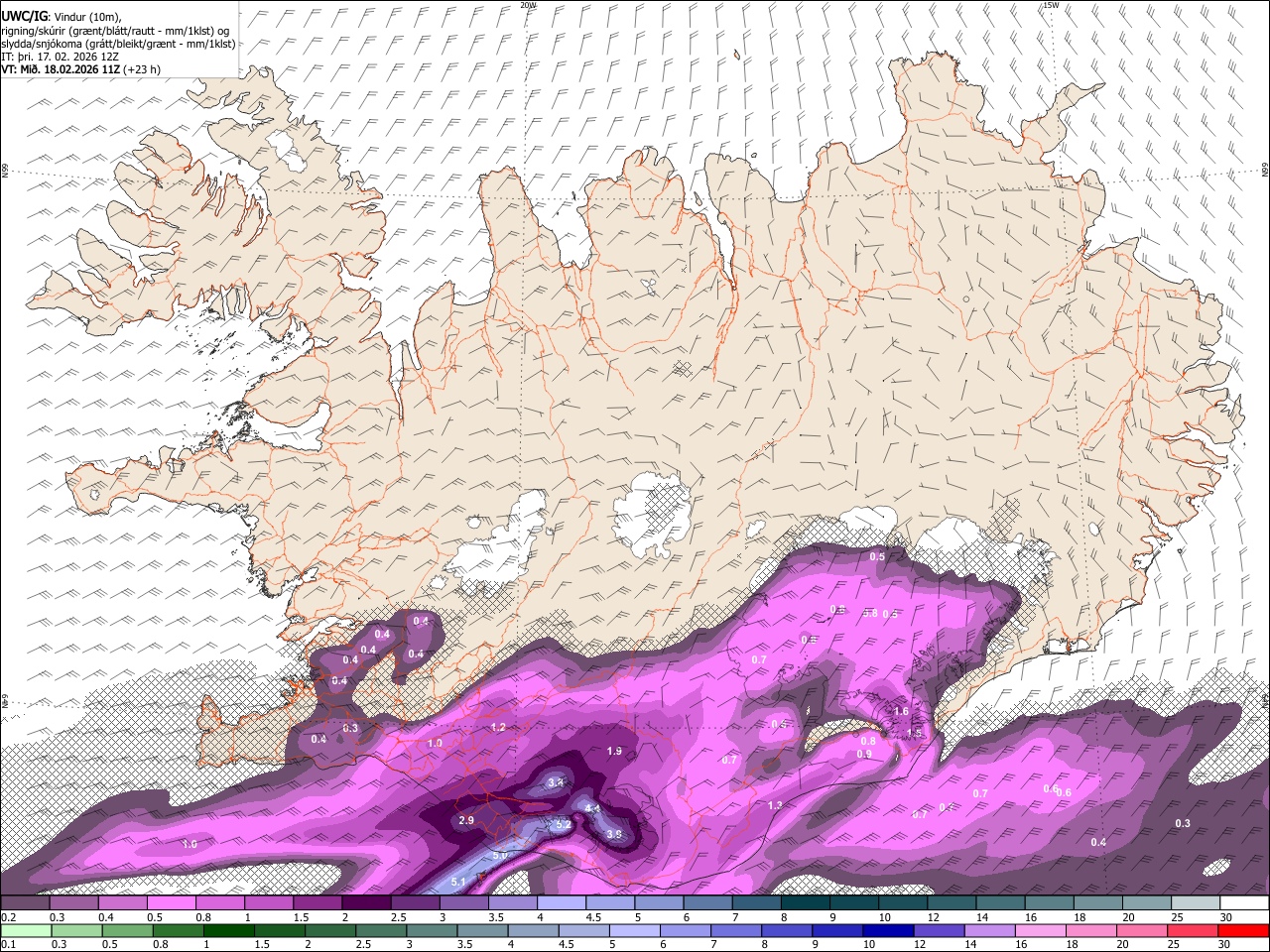Click the 5.2 precipitation value on map

[564, 824]
